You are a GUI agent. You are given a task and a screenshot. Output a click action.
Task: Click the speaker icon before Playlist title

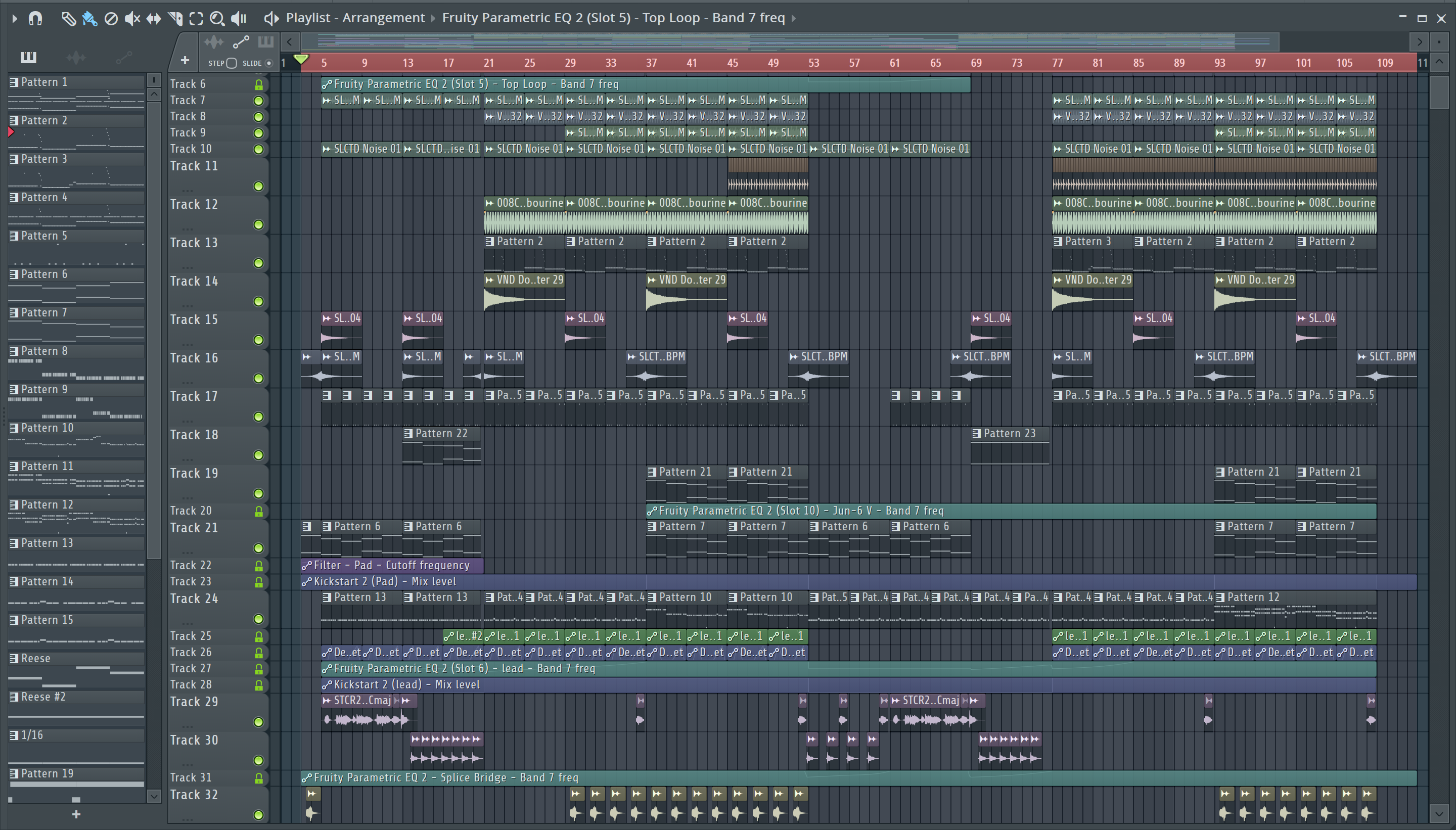click(271, 18)
